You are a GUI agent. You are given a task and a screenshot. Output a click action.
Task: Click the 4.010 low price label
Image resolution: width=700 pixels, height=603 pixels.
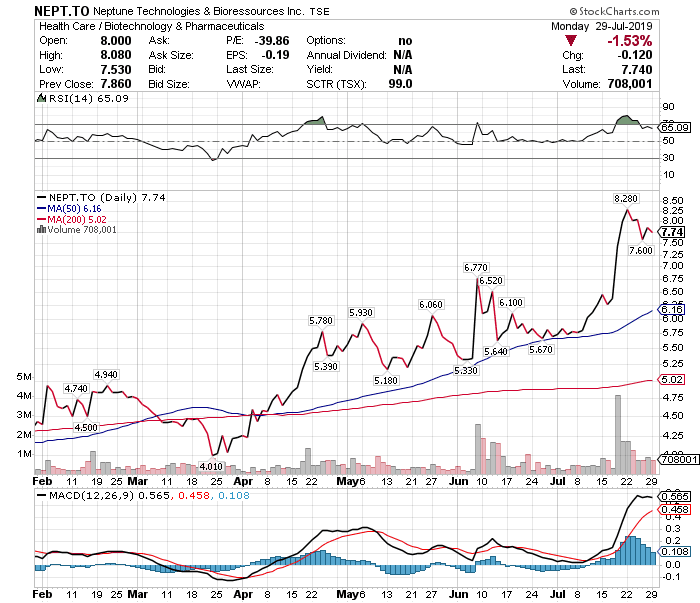pyautogui.click(x=211, y=466)
